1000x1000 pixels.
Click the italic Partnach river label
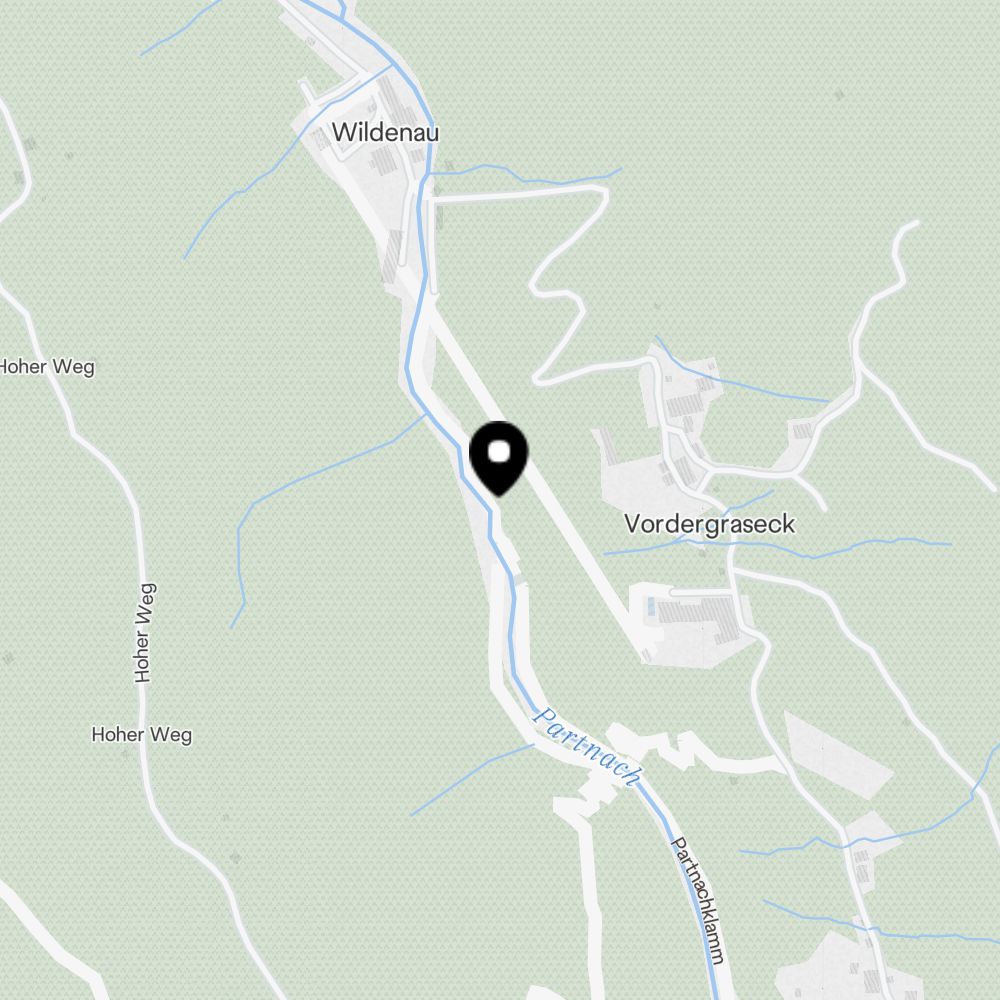point(587,746)
